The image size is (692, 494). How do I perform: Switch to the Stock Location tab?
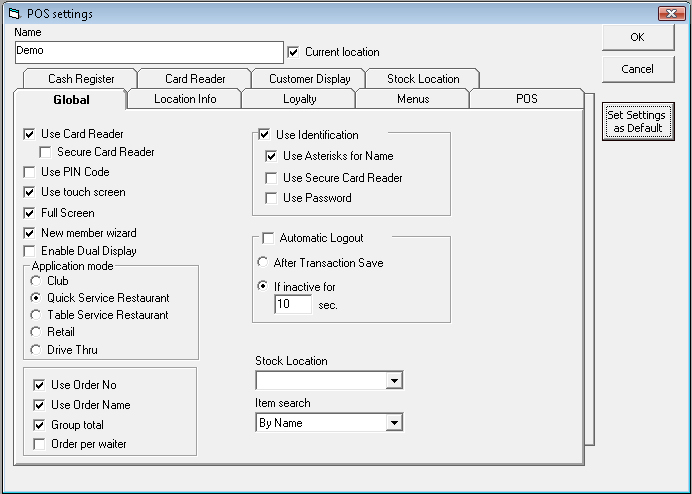[423, 79]
